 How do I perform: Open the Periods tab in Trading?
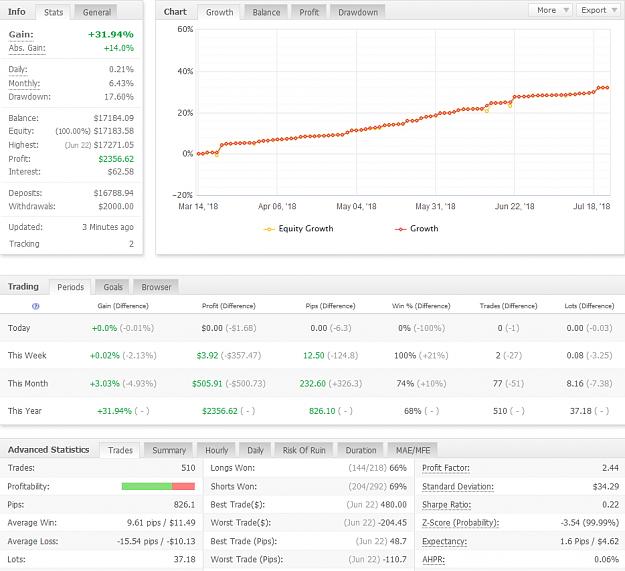point(71,287)
